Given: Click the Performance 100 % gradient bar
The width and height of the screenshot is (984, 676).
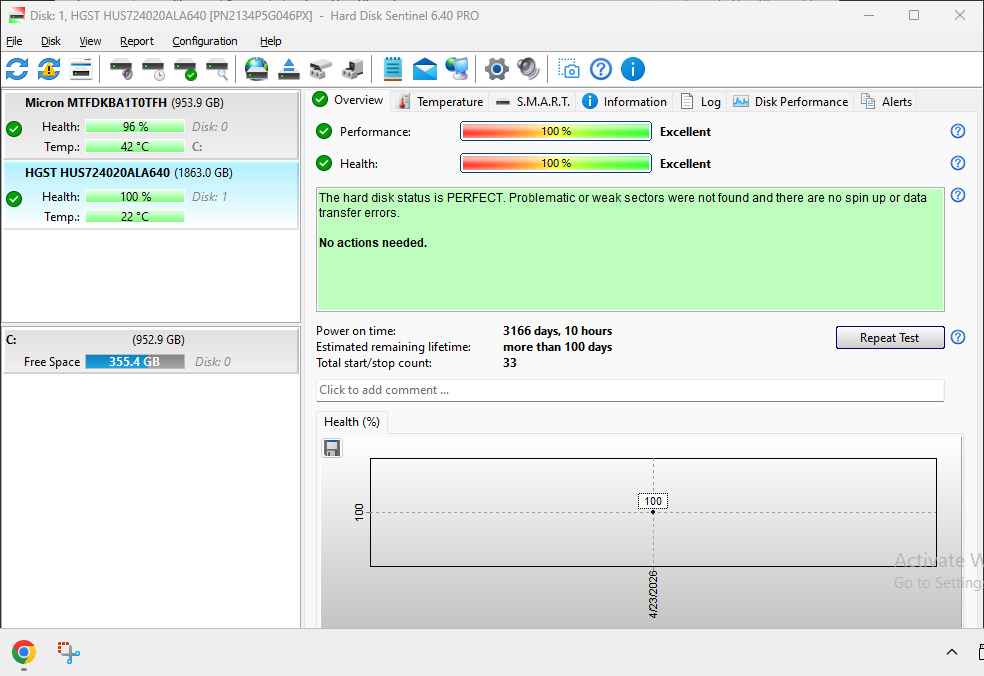Looking at the screenshot, I should 555,131.
